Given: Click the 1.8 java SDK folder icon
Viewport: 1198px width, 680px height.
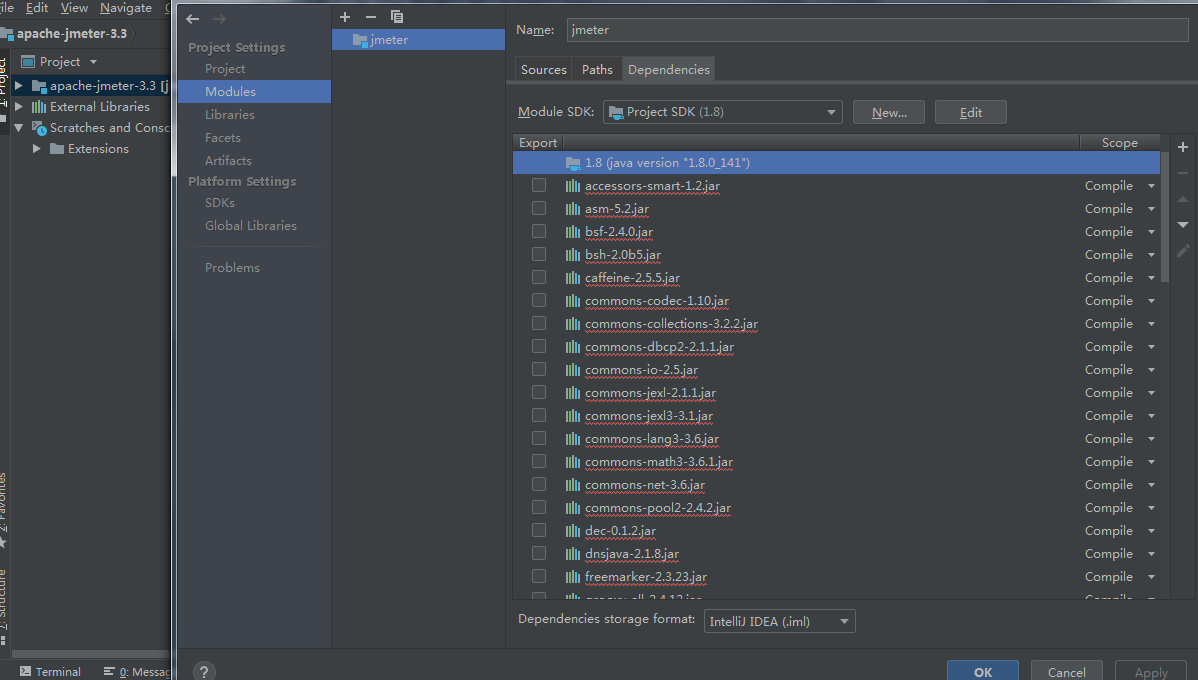Looking at the screenshot, I should [x=573, y=163].
